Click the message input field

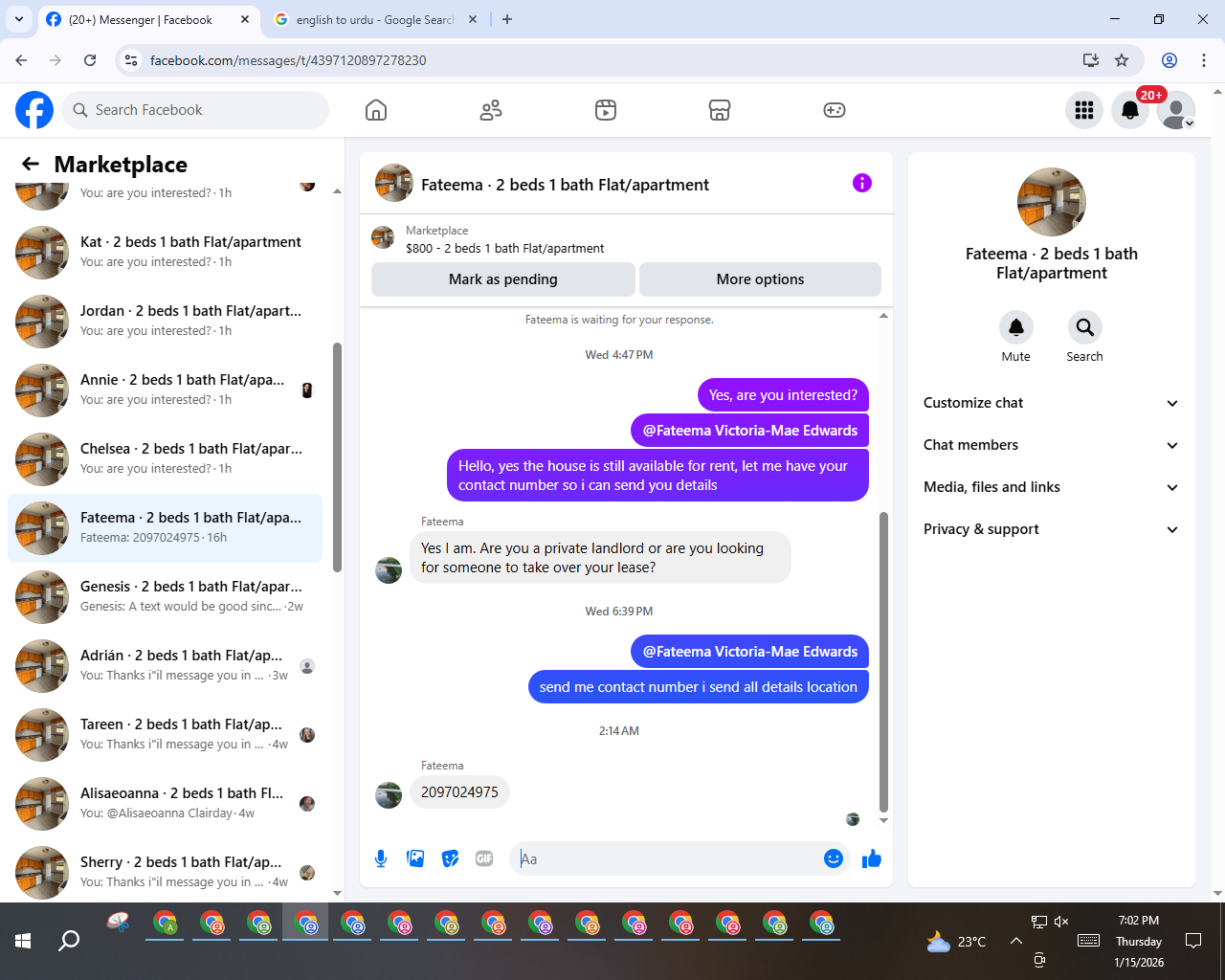click(x=667, y=858)
